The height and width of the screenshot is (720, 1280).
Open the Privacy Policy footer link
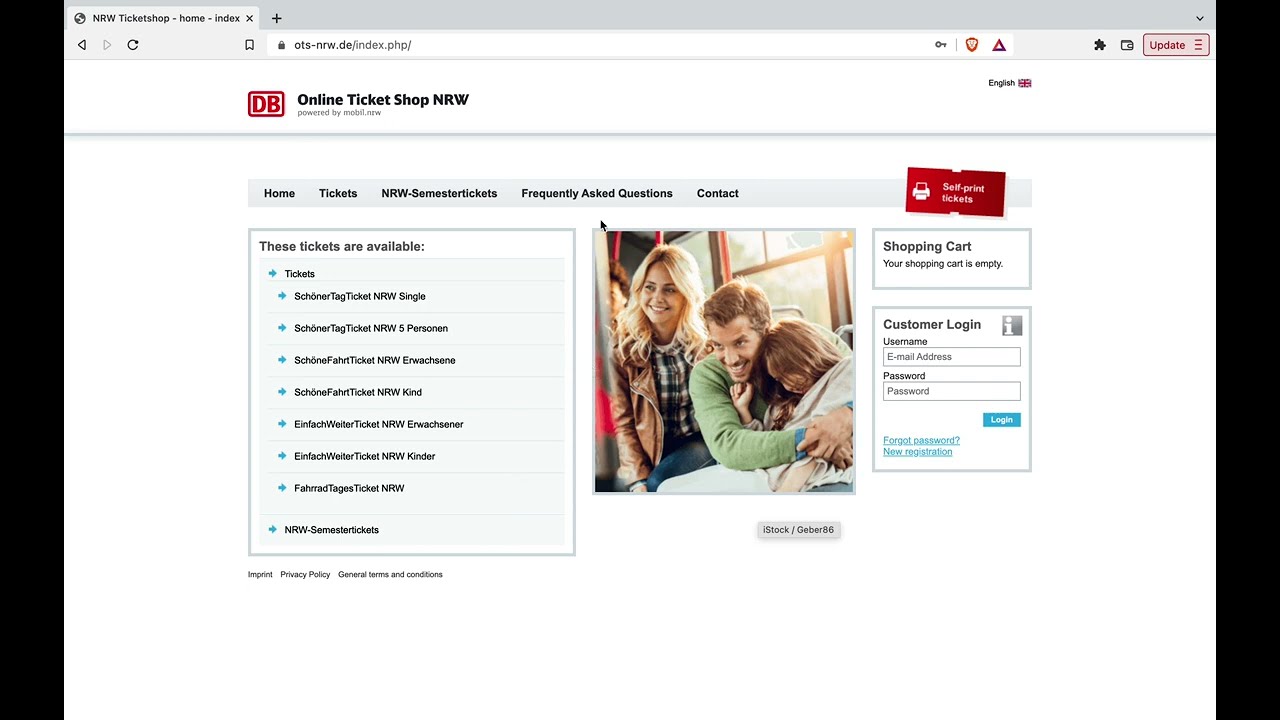tap(305, 575)
